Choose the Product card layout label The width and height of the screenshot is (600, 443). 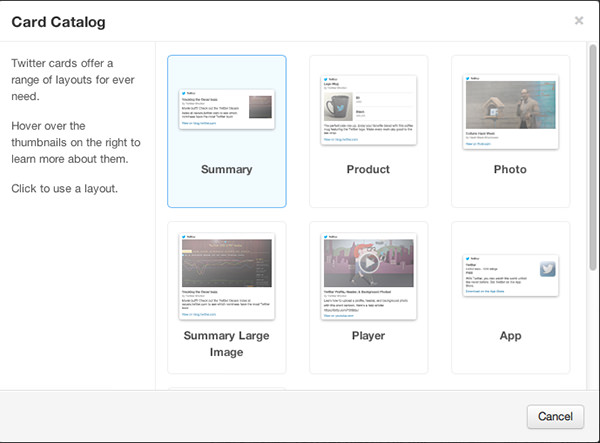coord(368,169)
